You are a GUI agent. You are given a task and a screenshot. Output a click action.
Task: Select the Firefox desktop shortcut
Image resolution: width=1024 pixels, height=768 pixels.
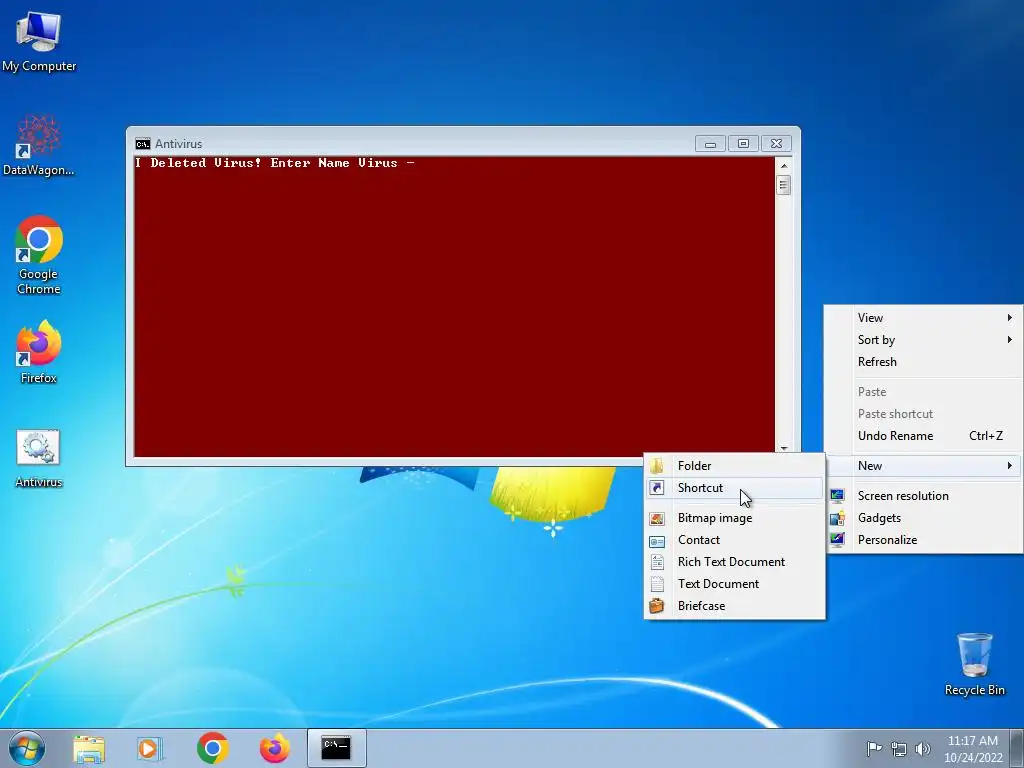[39, 351]
